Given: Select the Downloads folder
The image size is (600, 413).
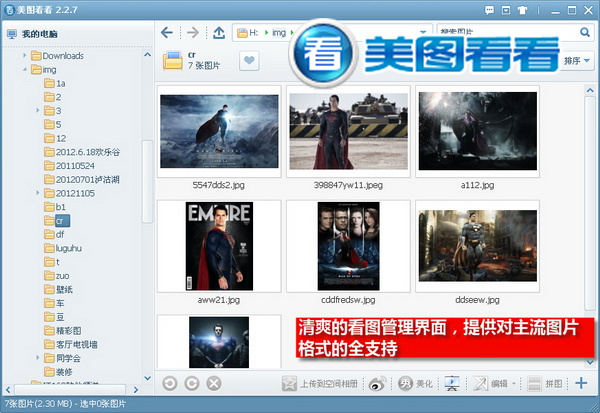Looking at the screenshot, I should pyautogui.click(x=57, y=56).
